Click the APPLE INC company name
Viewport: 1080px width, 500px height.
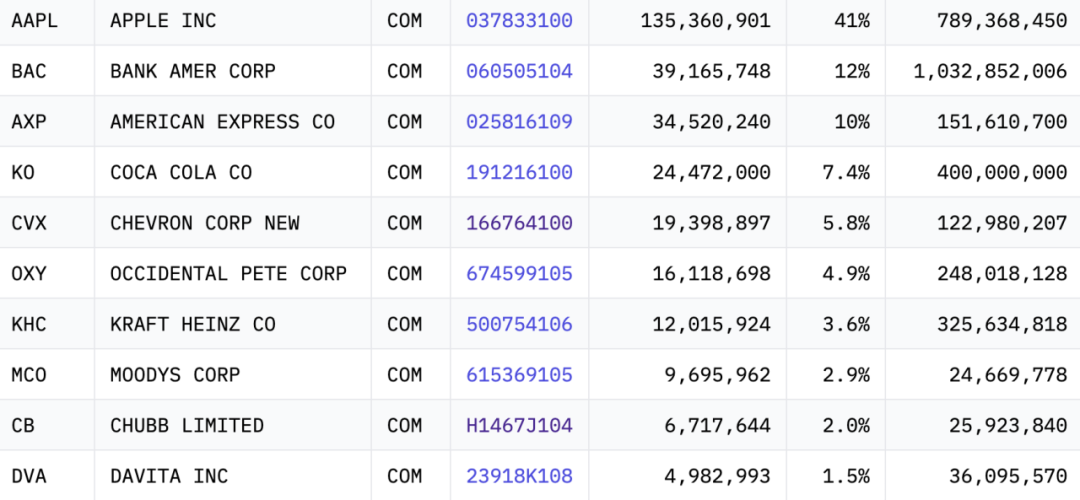[x=163, y=21]
